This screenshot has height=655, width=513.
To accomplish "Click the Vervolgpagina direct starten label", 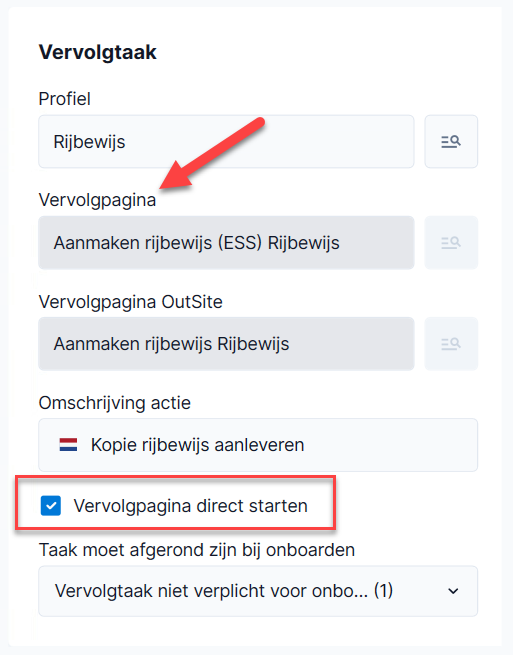I will 190,506.
